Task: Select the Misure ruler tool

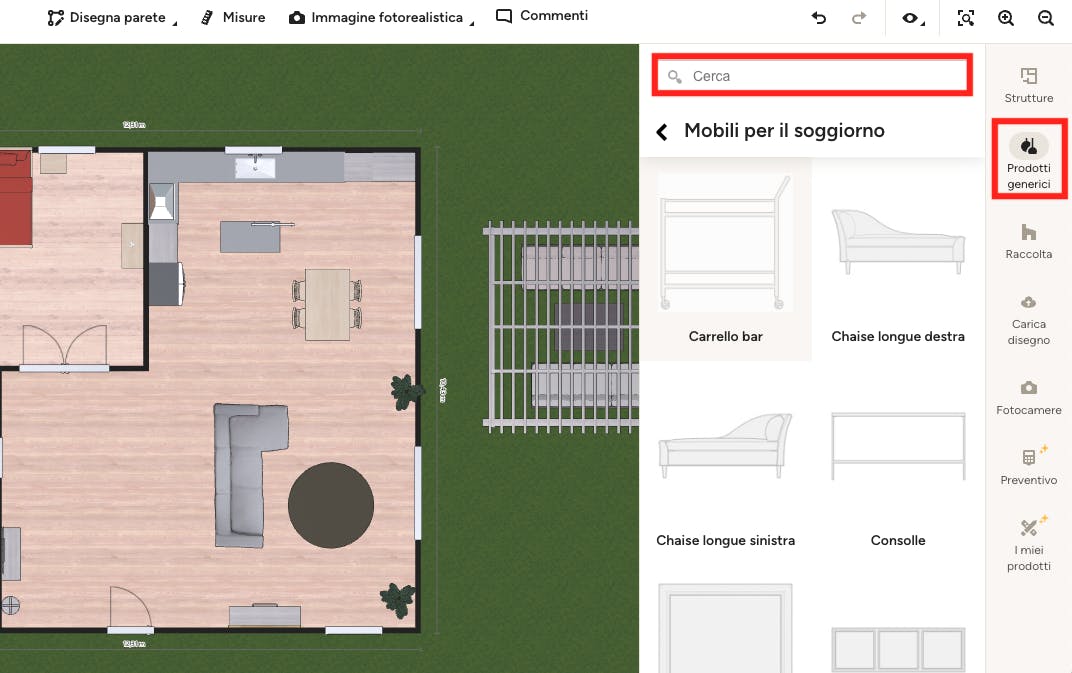Action: pos(233,17)
